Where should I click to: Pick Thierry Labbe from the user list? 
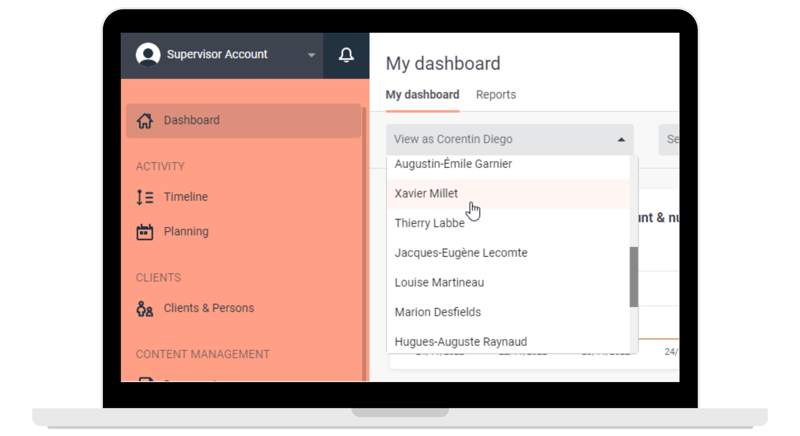tap(430, 223)
